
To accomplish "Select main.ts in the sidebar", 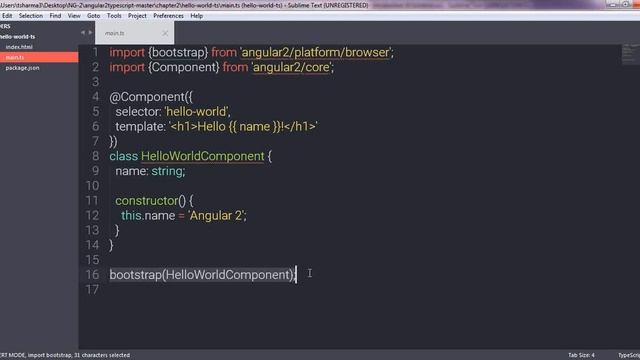I will pyautogui.click(x=39, y=58).
